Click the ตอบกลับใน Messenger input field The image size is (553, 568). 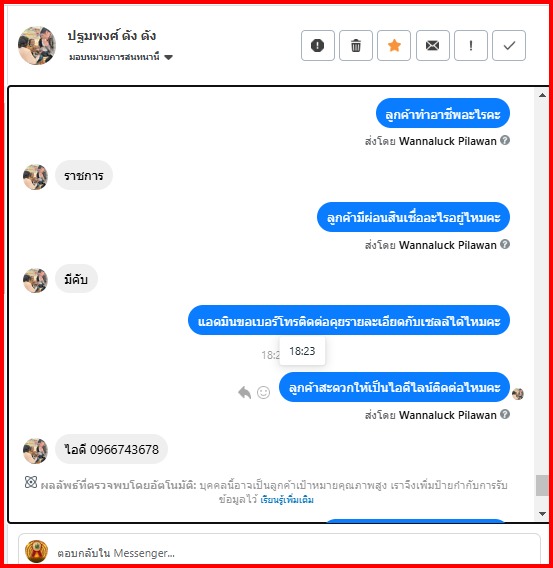tap(279, 551)
